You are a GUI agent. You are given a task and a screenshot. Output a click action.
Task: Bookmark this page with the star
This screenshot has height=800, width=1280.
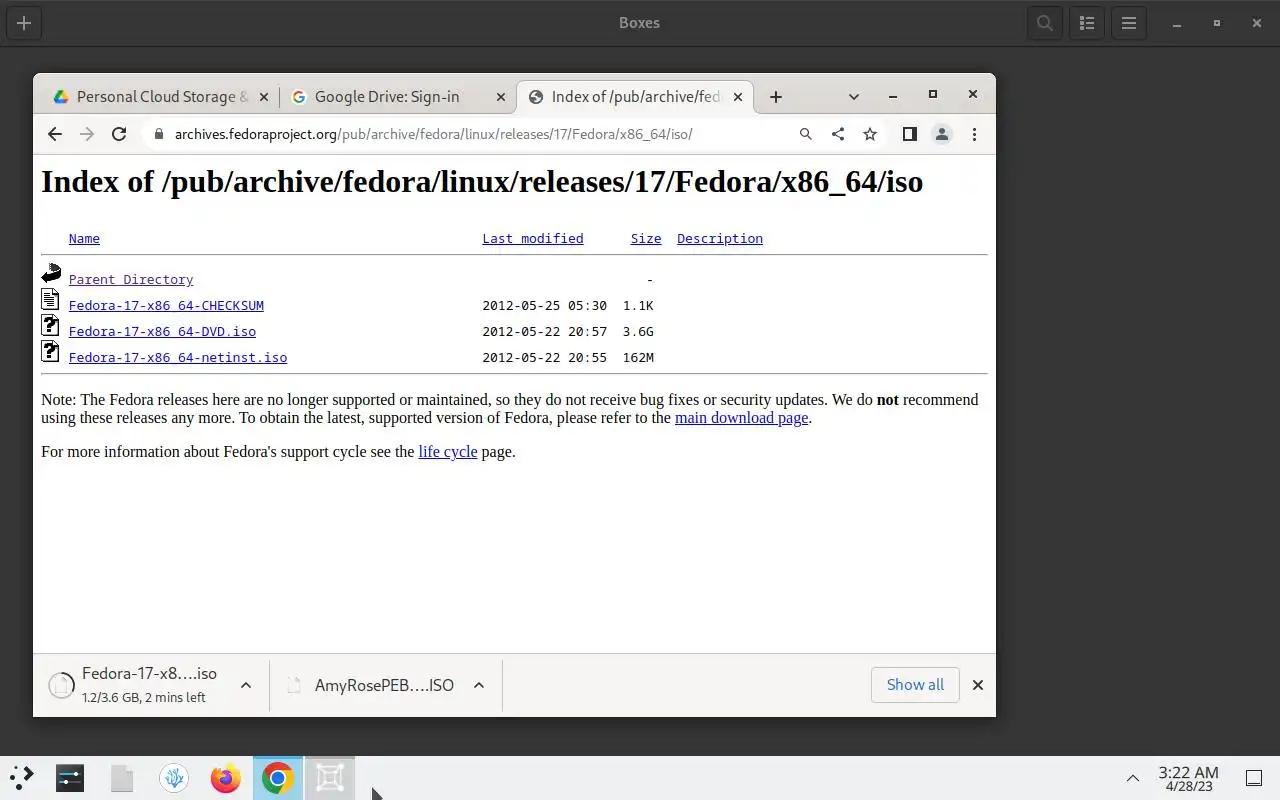pos(870,134)
